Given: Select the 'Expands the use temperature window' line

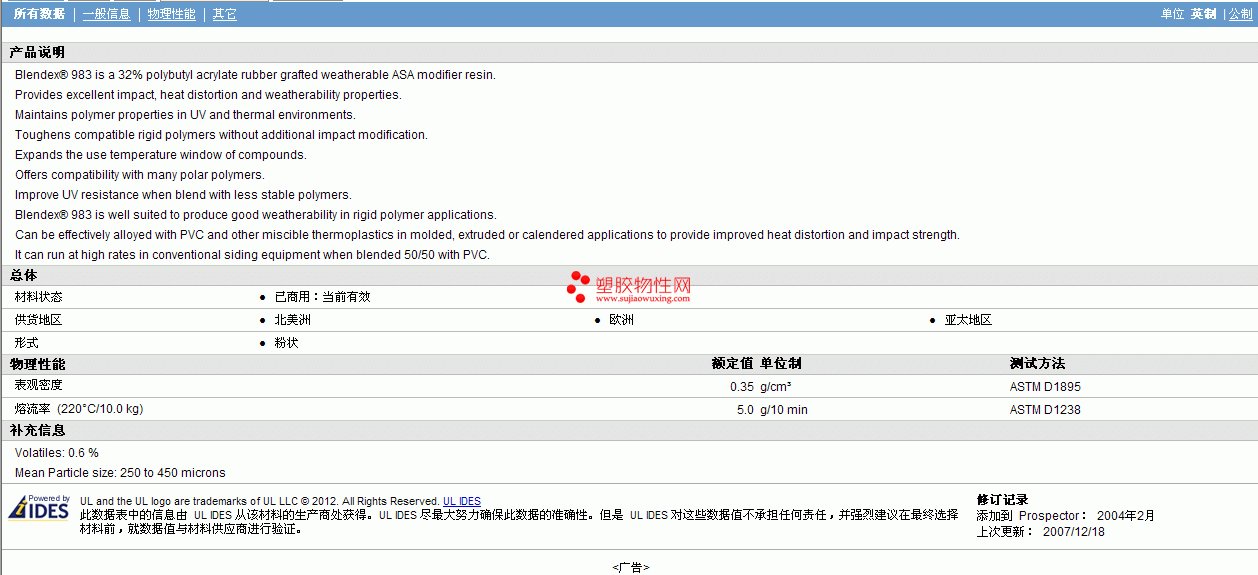Looking at the screenshot, I should coord(160,155).
